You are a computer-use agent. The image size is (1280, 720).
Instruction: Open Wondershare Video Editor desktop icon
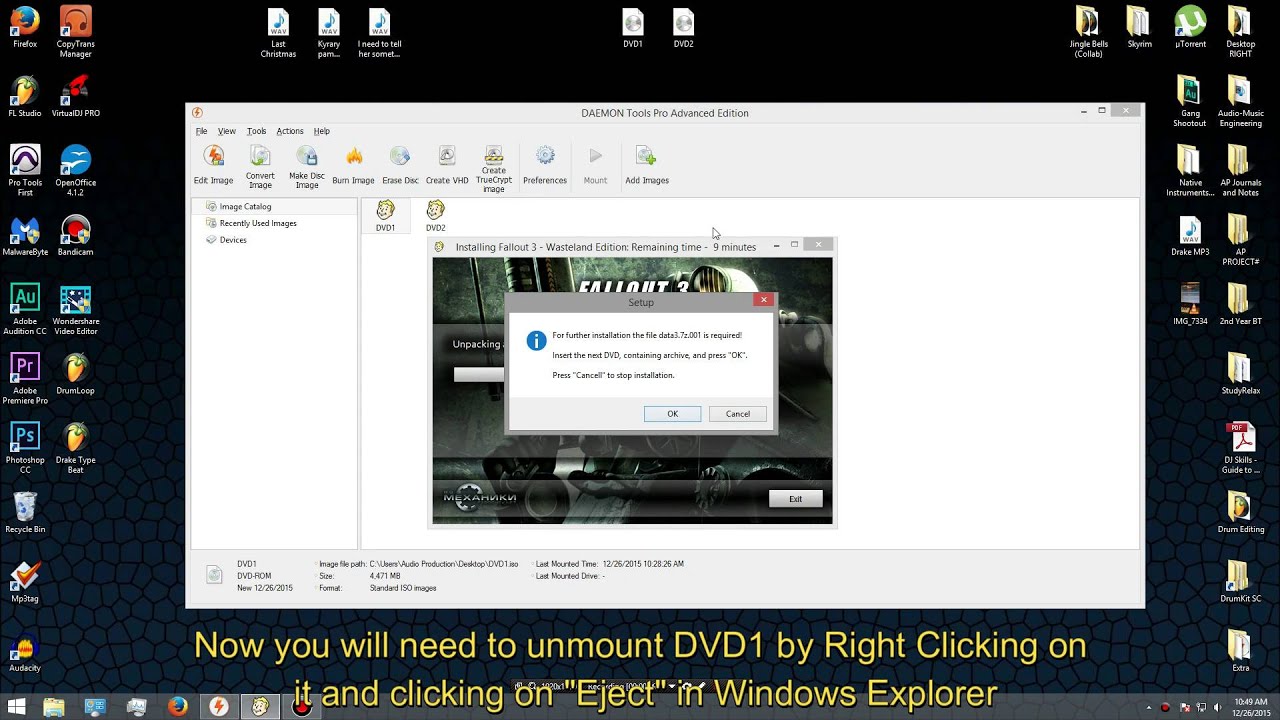click(x=75, y=309)
